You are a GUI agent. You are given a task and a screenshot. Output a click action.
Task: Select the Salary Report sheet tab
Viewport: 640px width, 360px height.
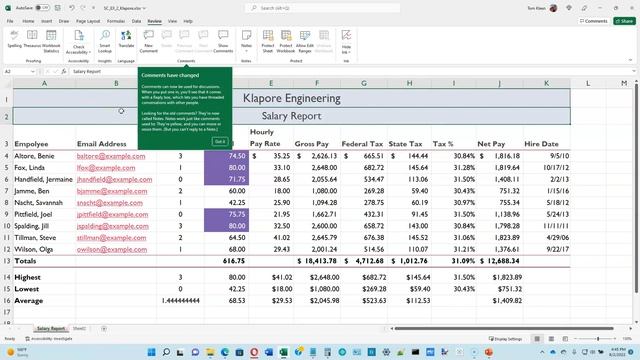click(x=51, y=329)
